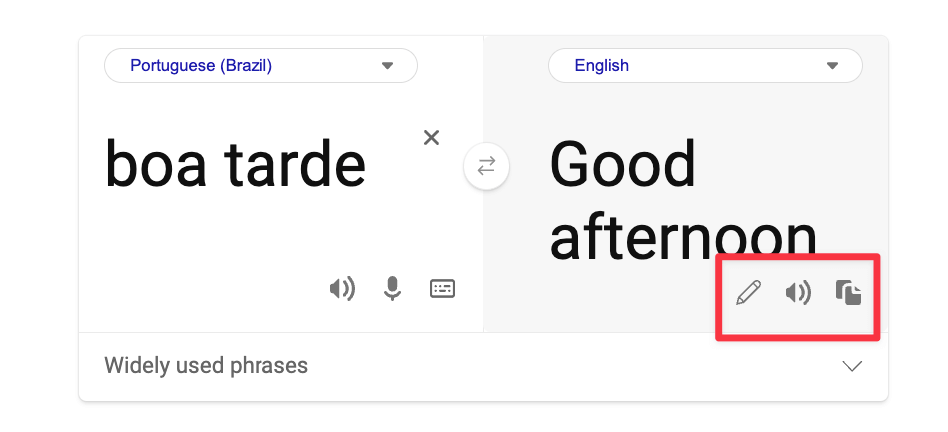
Task: Click the Good afternoon translated text
Action: point(683,201)
